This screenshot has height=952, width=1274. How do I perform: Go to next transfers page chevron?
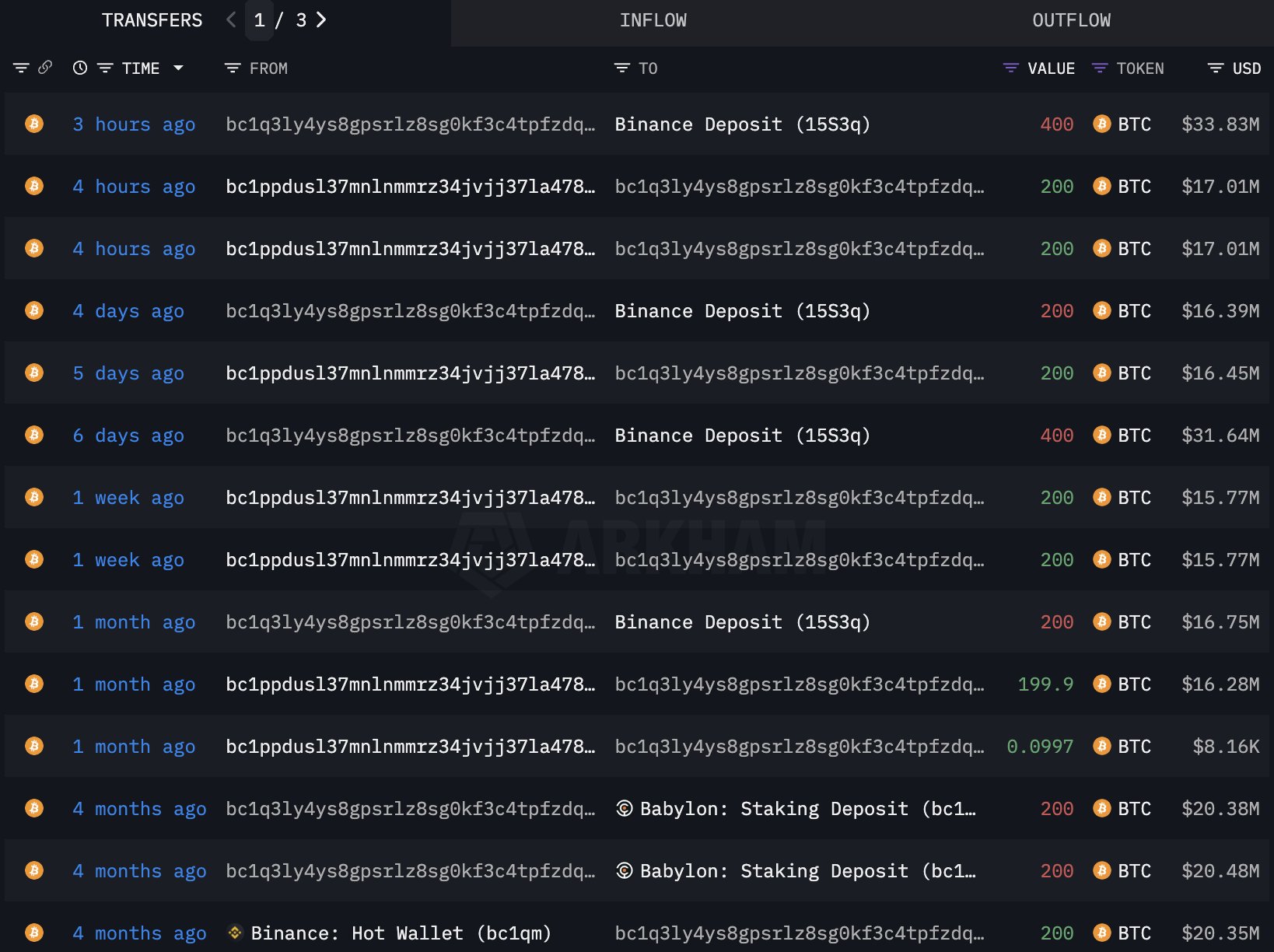321,19
